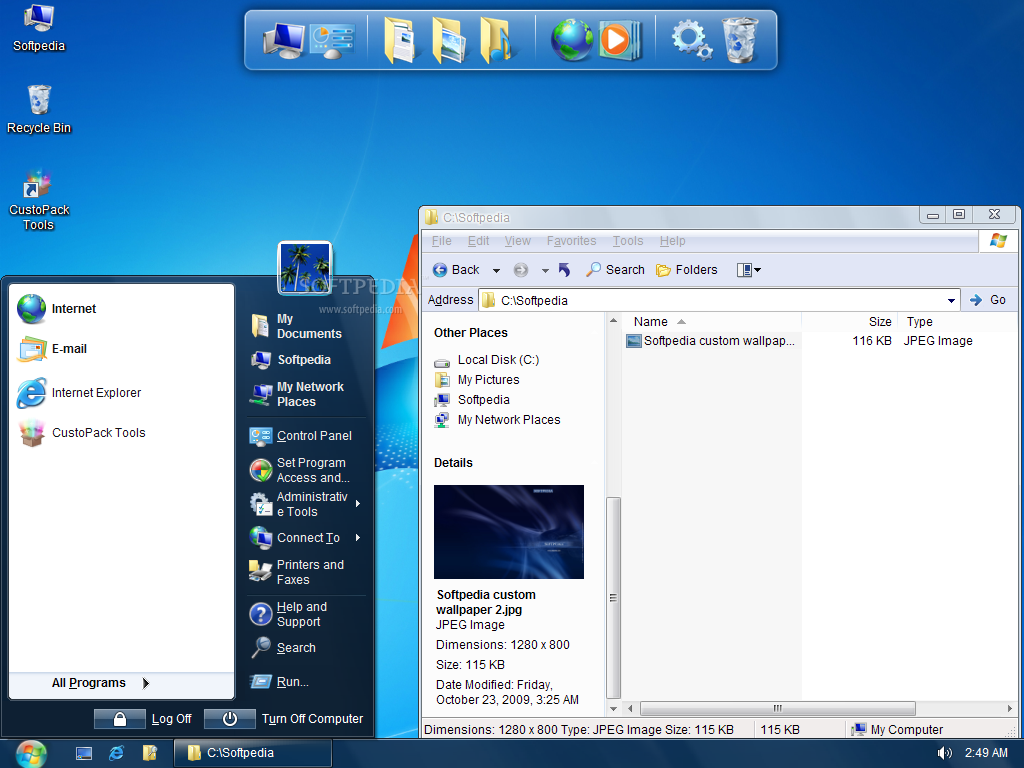
Task: Open the address bar dropdown arrow
Action: (x=952, y=300)
